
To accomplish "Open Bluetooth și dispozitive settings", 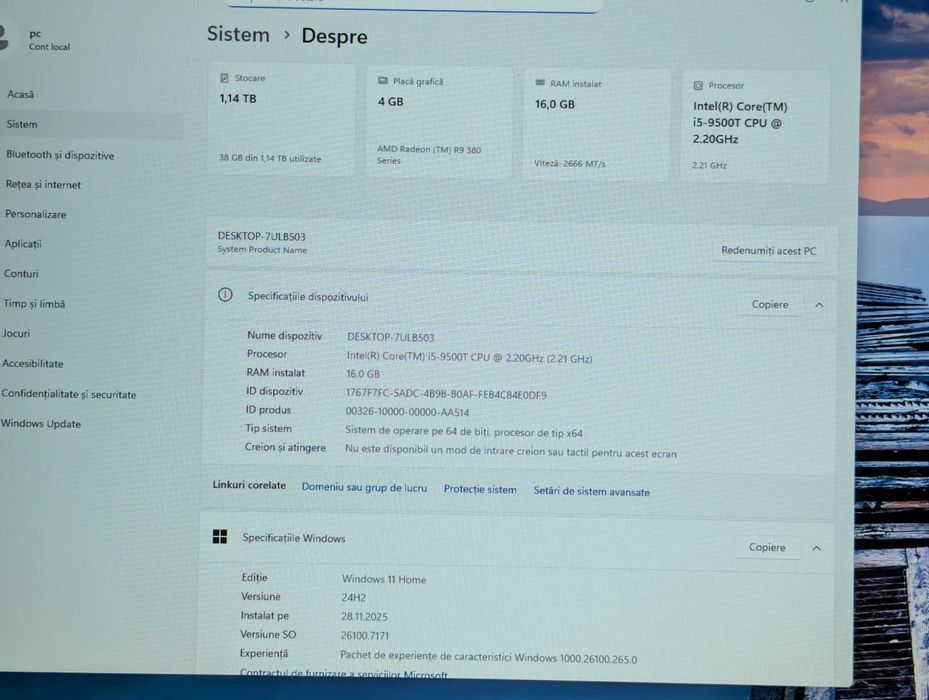I will point(60,155).
